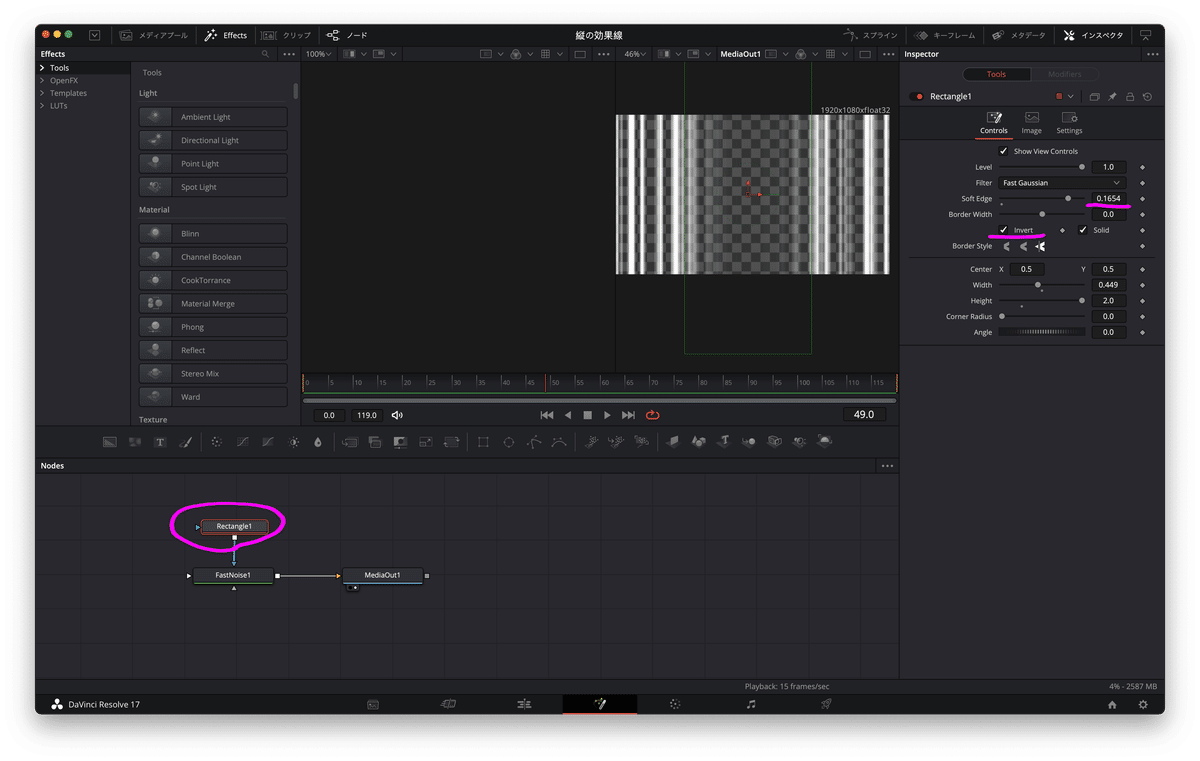Add a Text 3D tool from the toolbar
This screenshot has height=761, width=1200.
pyautogui.click(x=723, y=441)
